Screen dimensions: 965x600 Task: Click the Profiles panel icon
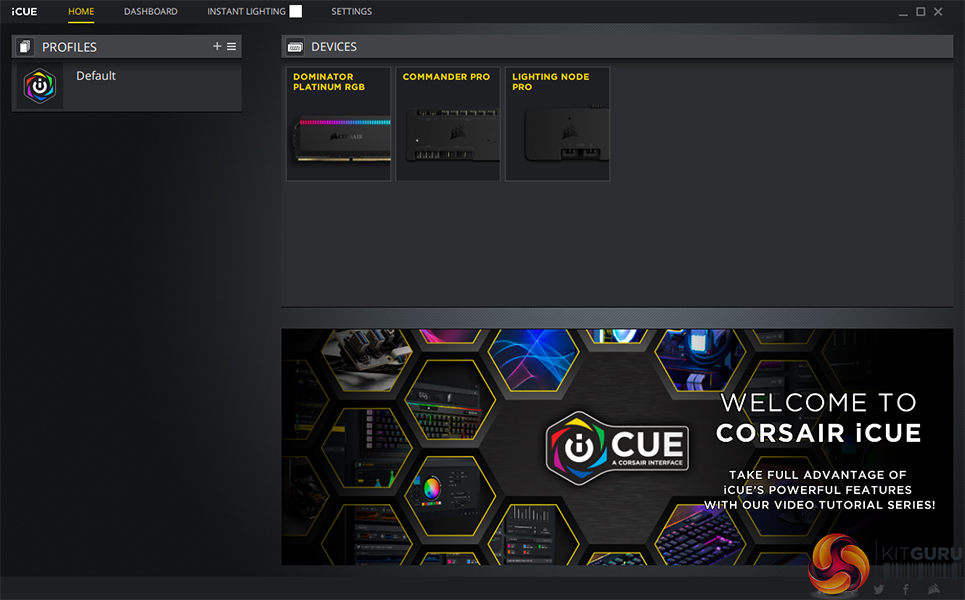tap(25, 47)
